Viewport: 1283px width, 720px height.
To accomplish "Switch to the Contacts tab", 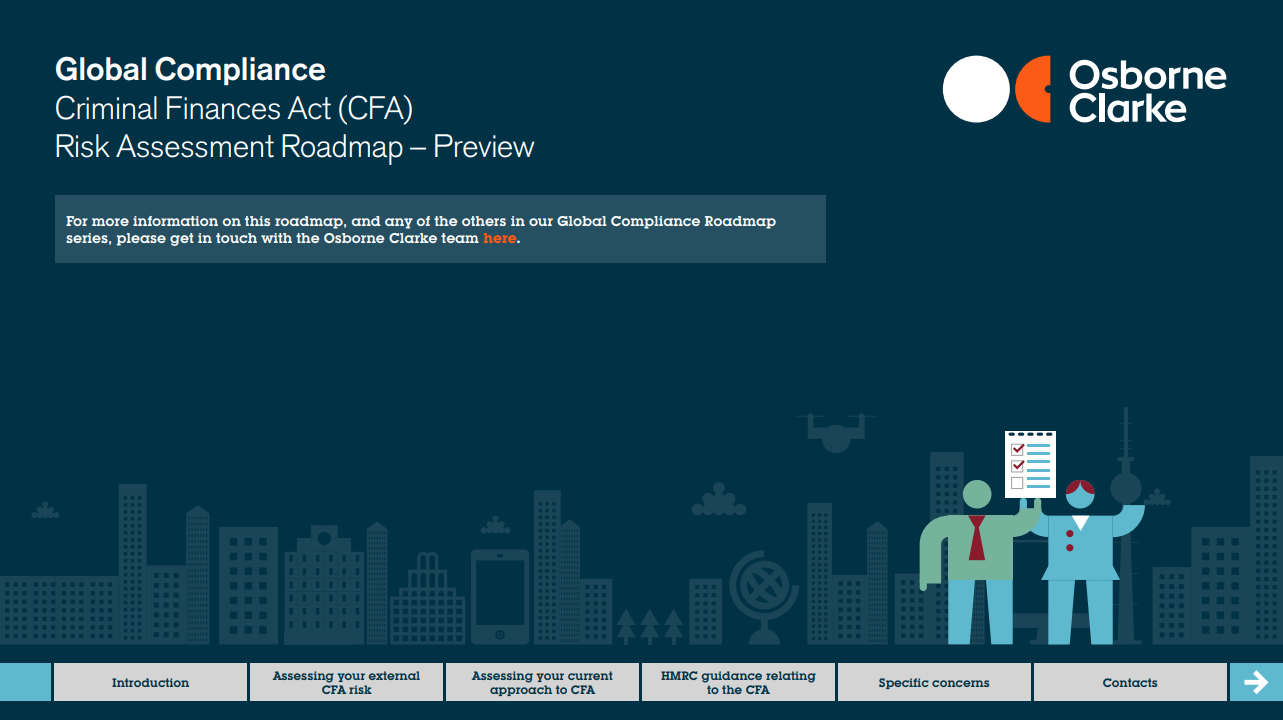I will pyautogui.click(x=1130, y=682).
